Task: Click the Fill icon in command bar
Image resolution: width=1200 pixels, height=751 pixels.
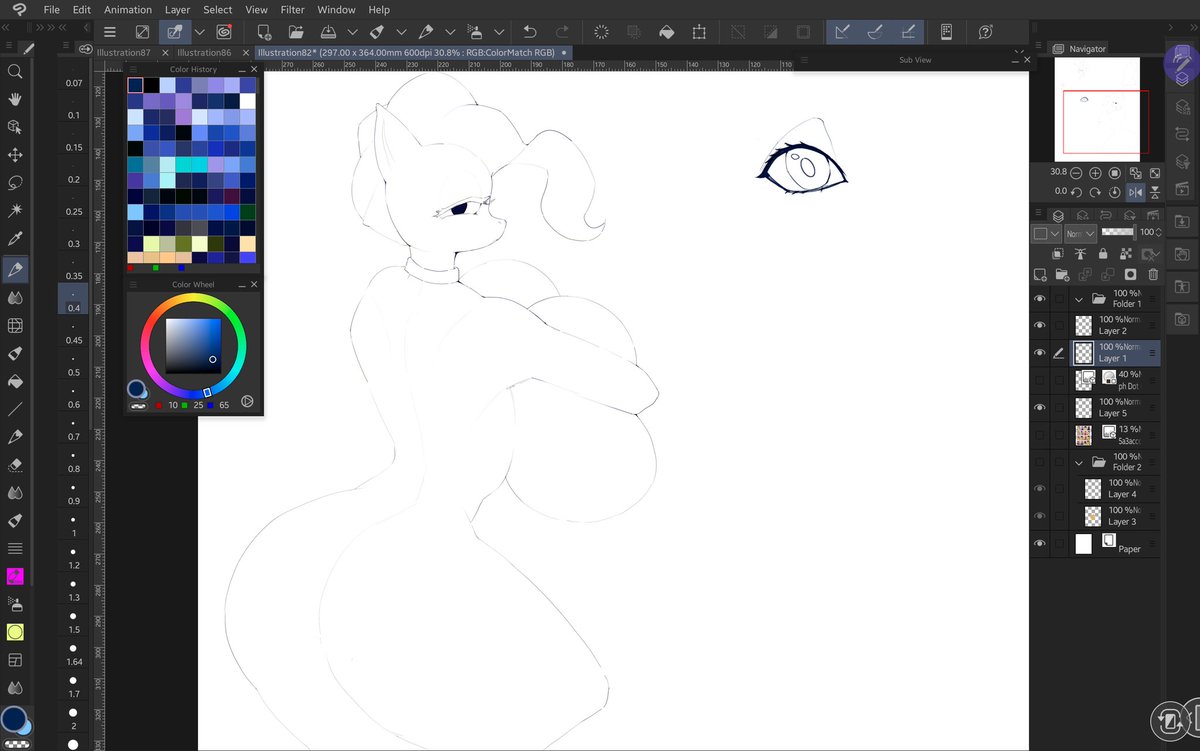Action: (666, 32)
